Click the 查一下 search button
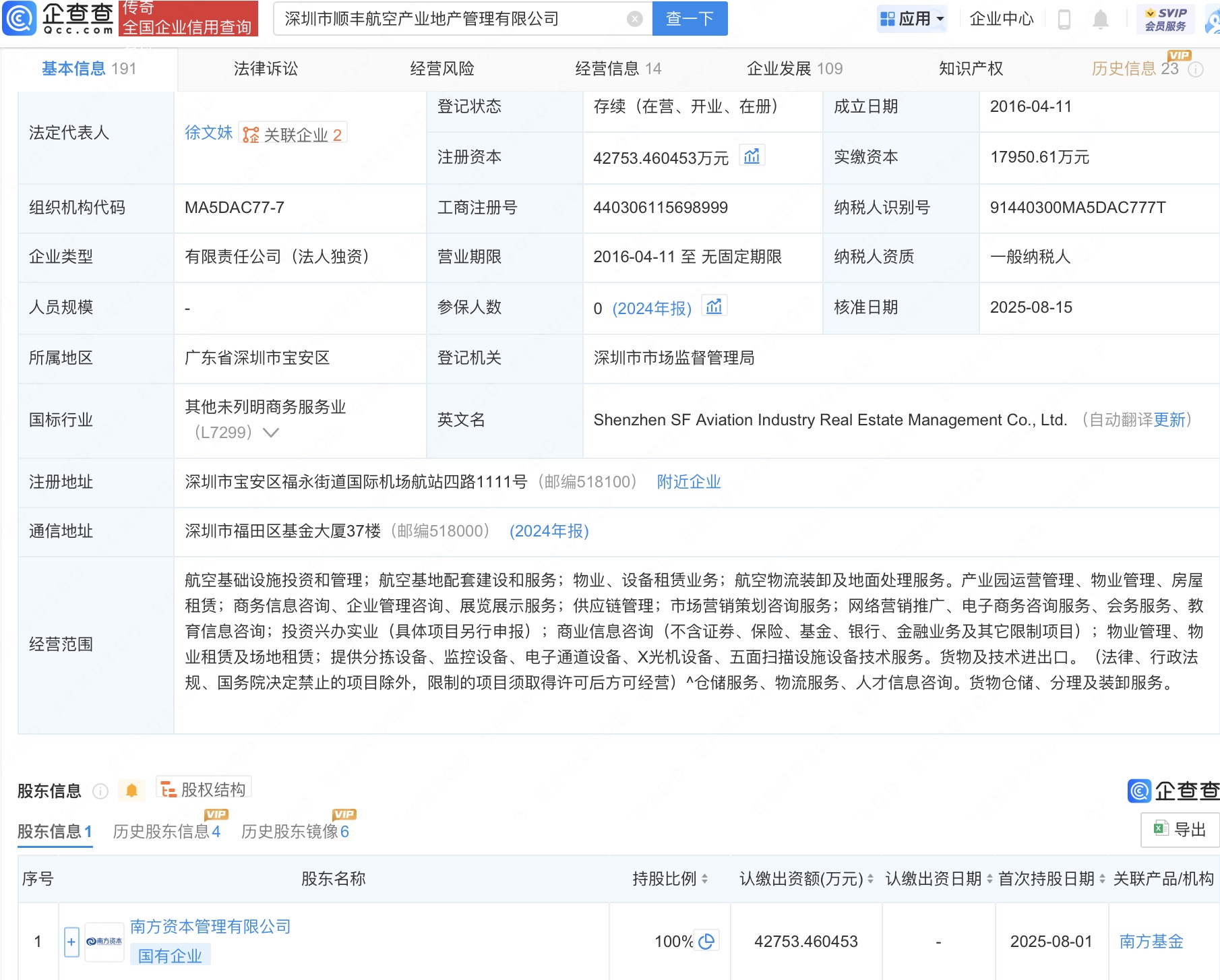 690,19
